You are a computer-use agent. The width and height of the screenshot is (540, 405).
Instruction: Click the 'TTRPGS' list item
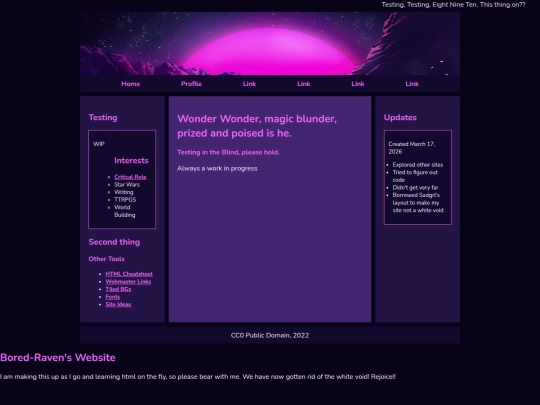(125, 200)
